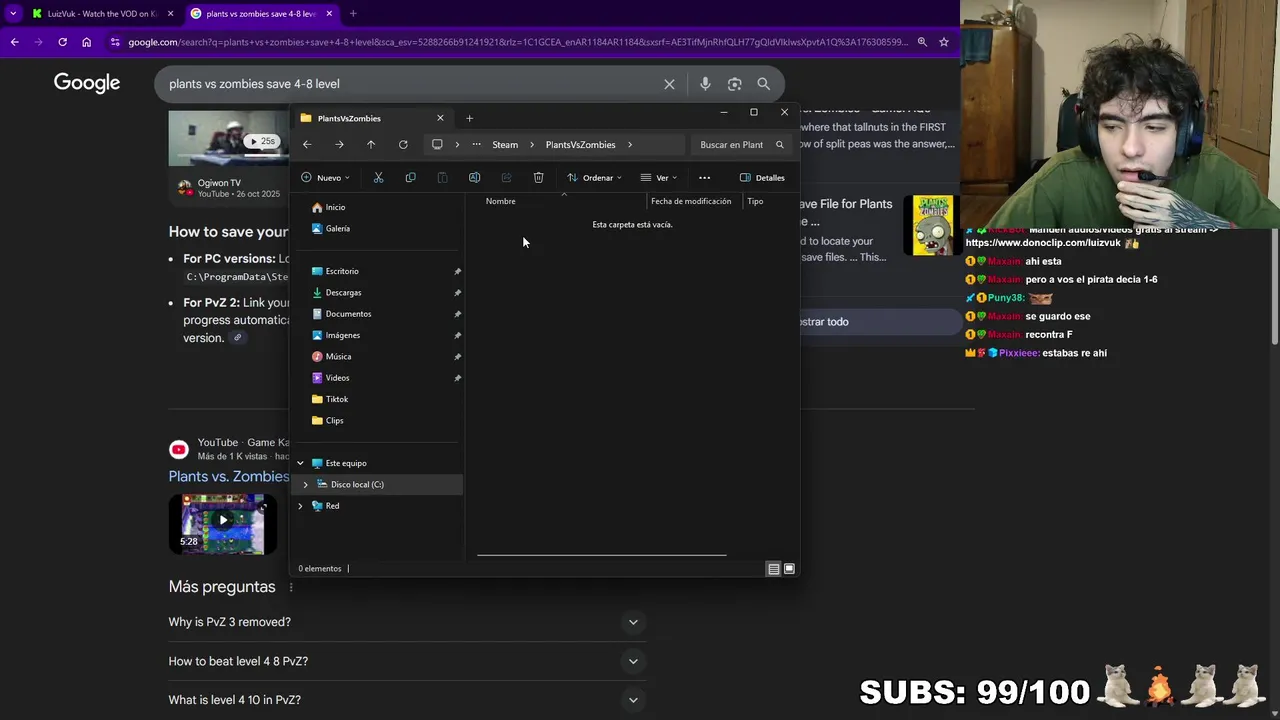This screenshot has height=720, width=1280.
Task: Add a new File Explorer tab
Action: tap(469, 118)
